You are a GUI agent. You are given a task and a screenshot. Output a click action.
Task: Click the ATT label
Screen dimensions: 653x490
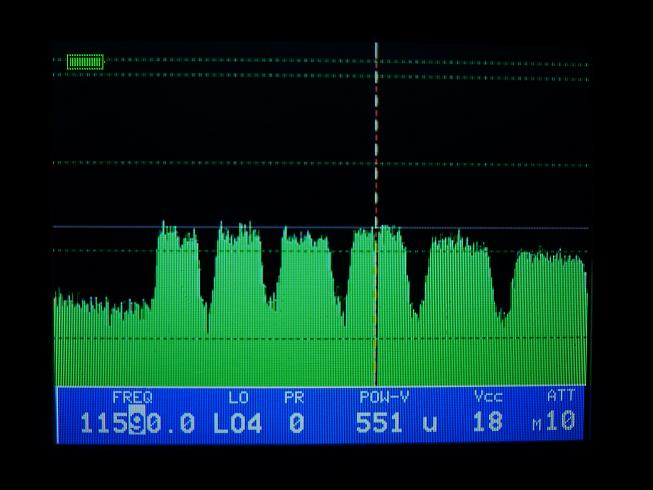click(561, 397)
